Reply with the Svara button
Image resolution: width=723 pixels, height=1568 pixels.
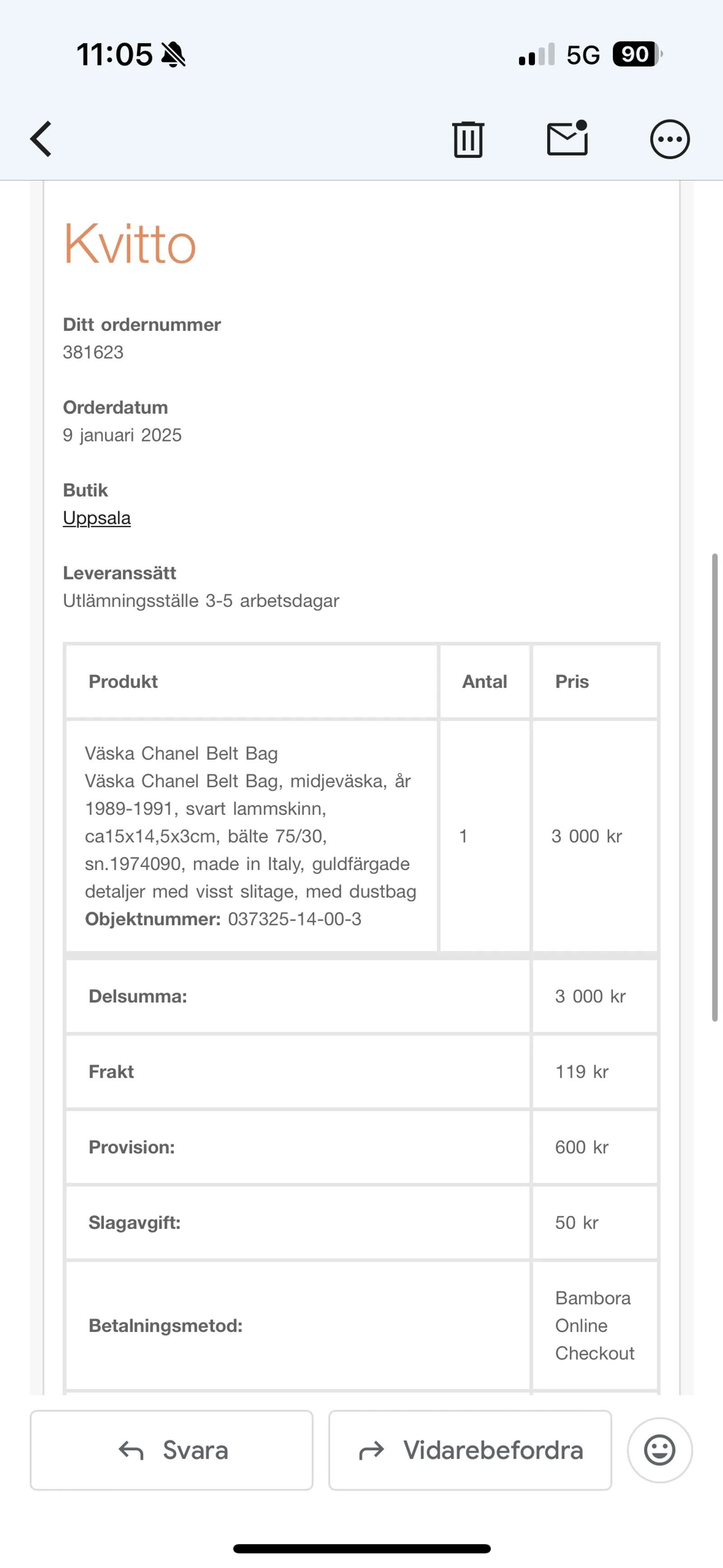[172, 1450]
